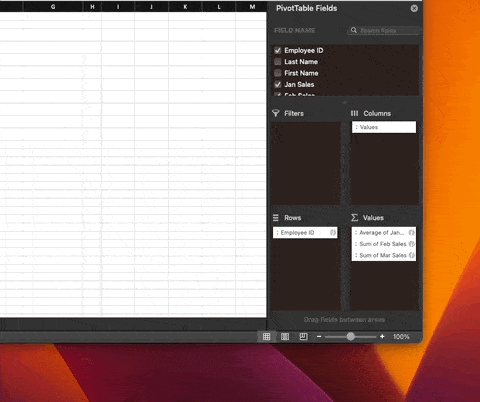This screenshot has height=402, width=480.
Task: Click the Filters area funnel icon
Action: [x=276, y=113]
